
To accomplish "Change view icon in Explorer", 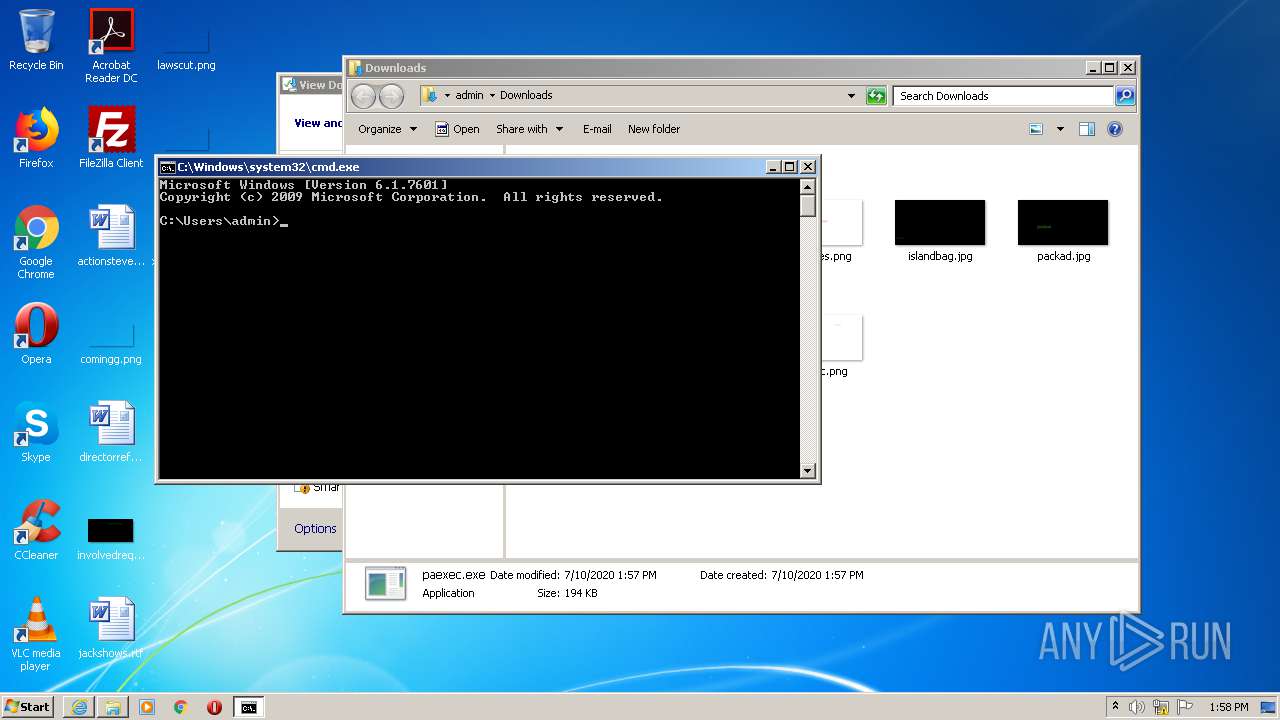I will pos(1036,129).
